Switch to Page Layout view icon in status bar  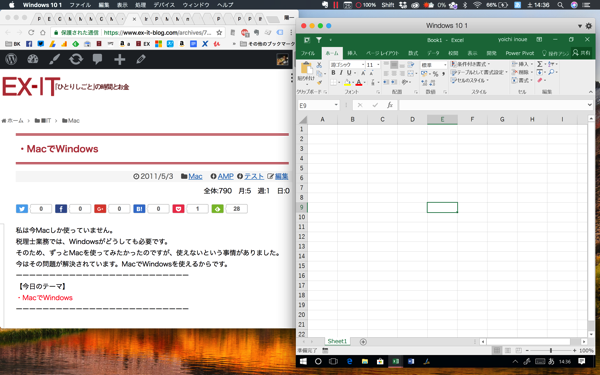508,350
